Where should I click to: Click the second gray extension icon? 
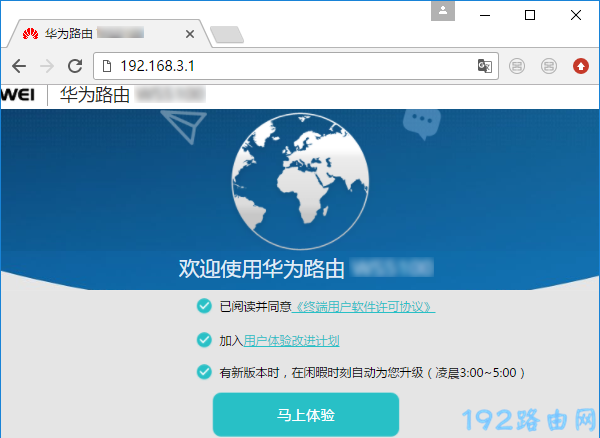[x=548, y=66]
